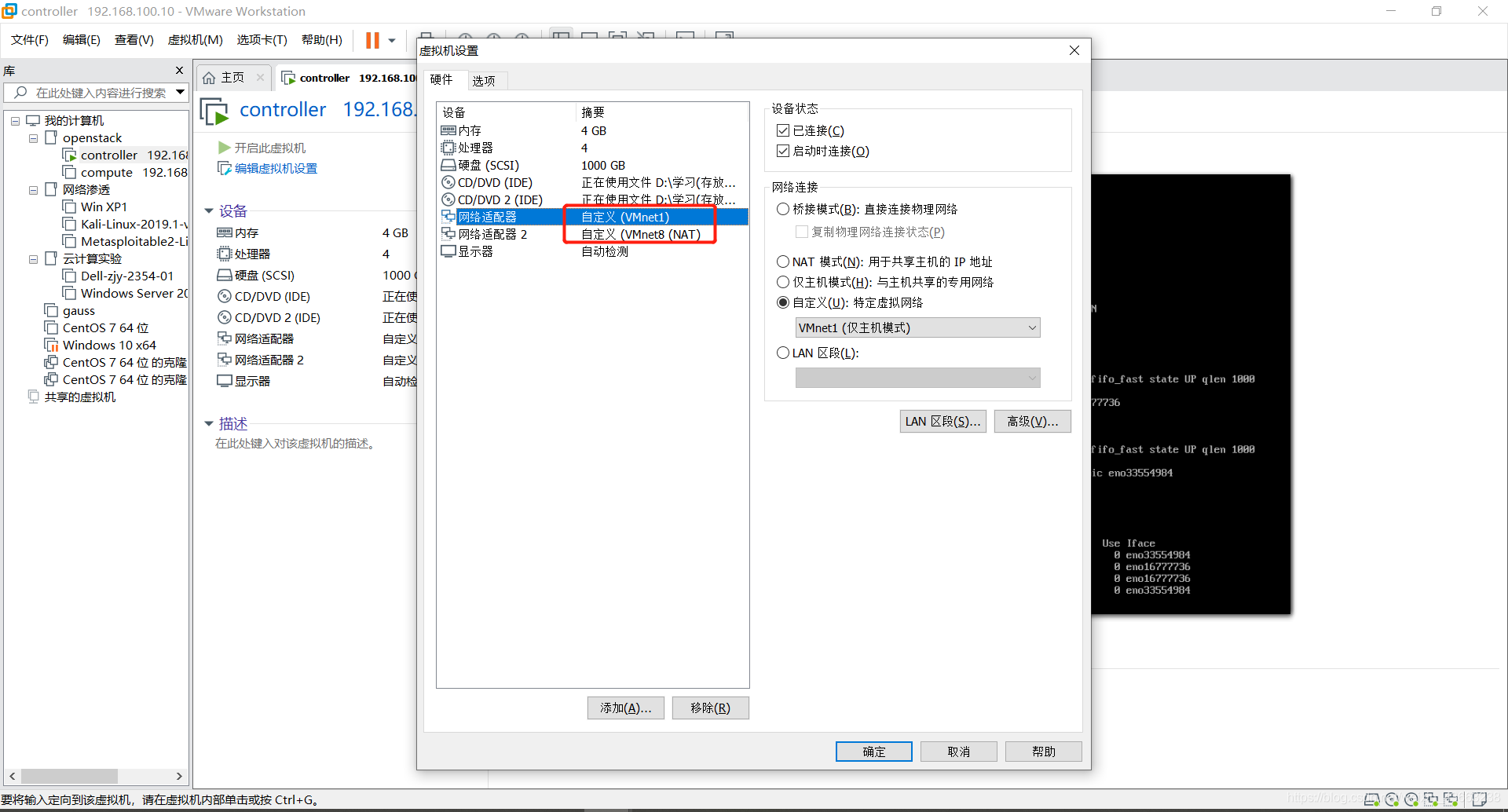The image size is (1508, 812).
Task: Collapse the 网络渗透 folder in library tree
Action: click(x=34, y=190)
